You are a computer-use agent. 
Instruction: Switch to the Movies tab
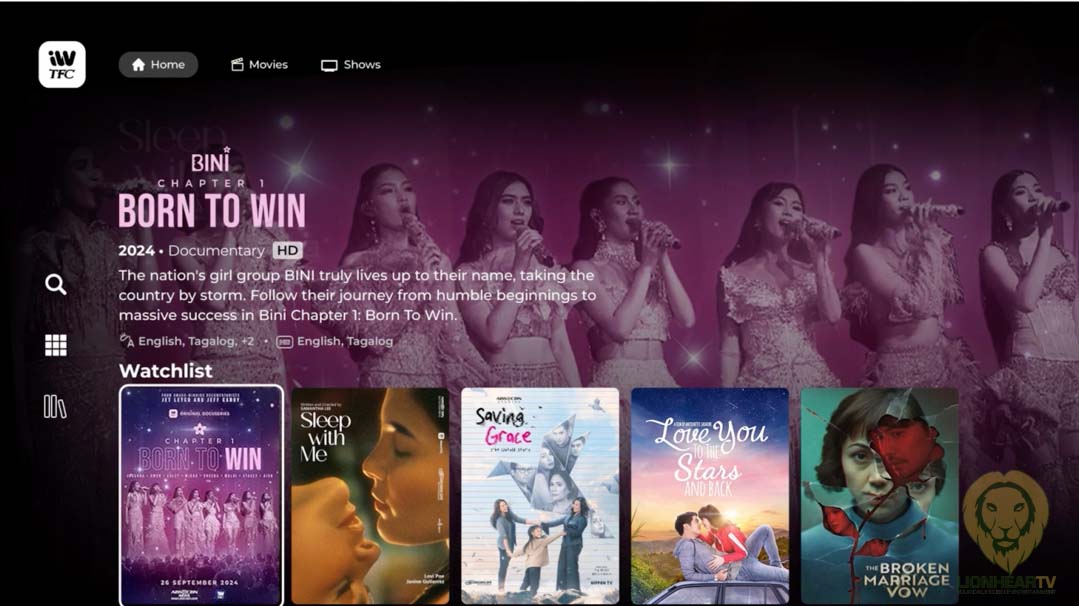(x=259, y=65)
